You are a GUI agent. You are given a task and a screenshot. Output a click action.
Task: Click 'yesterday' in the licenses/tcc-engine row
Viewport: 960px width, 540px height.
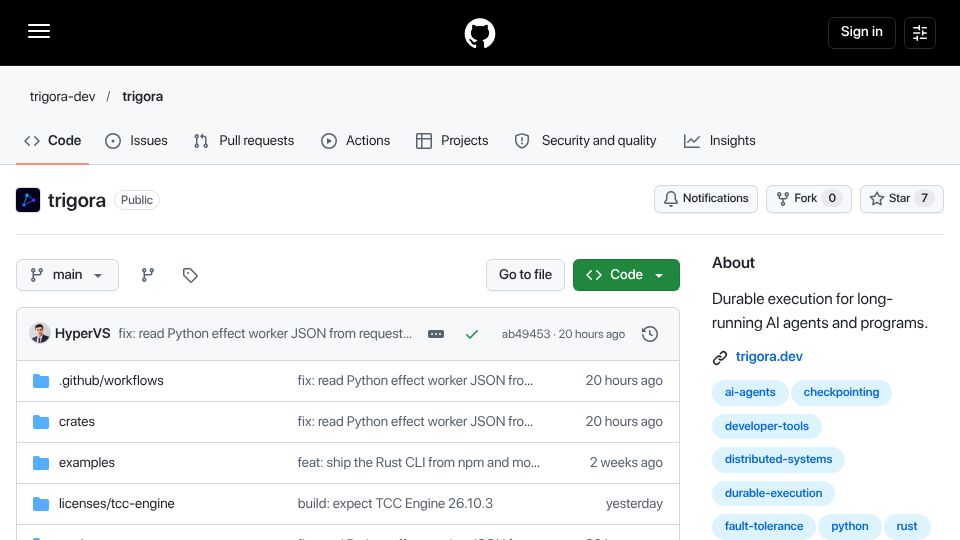634,504
